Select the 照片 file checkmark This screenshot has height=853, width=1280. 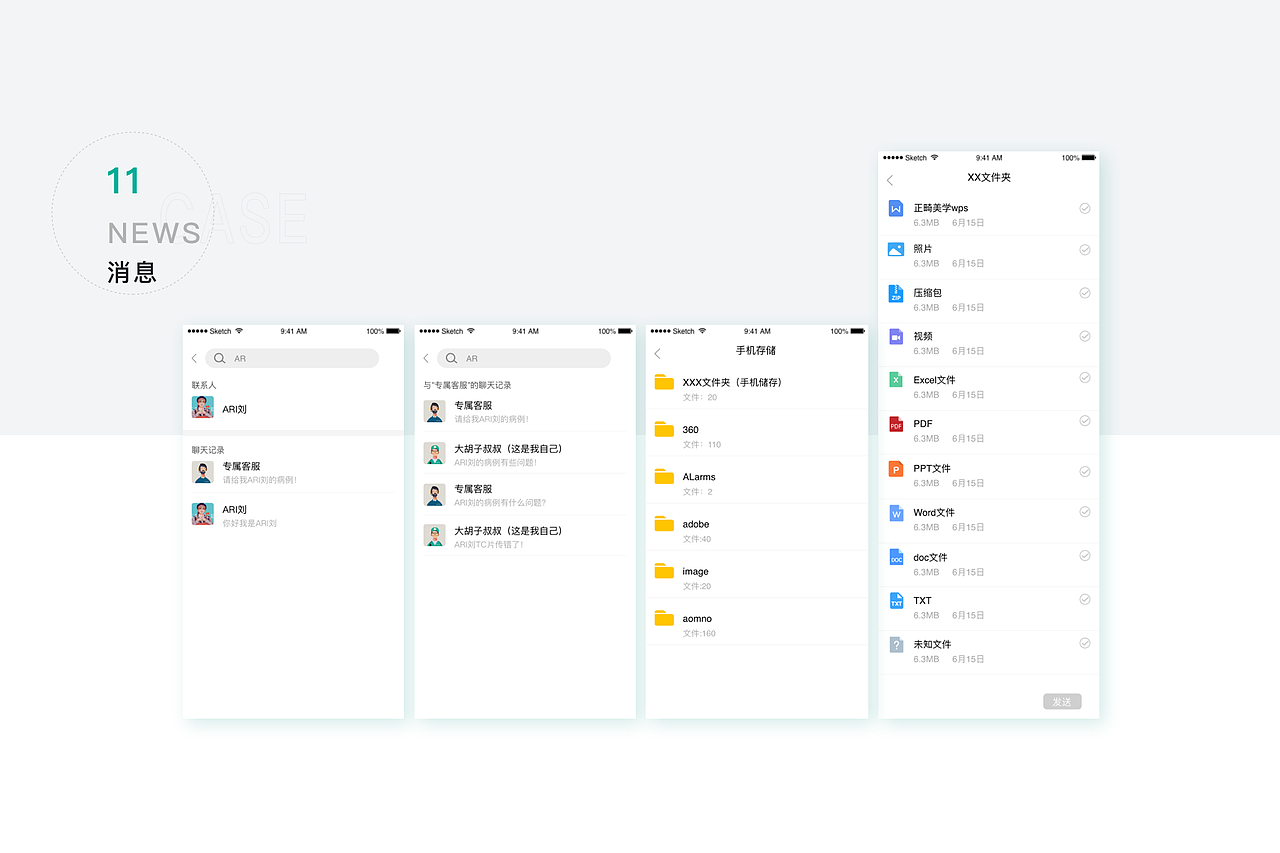1085,250
